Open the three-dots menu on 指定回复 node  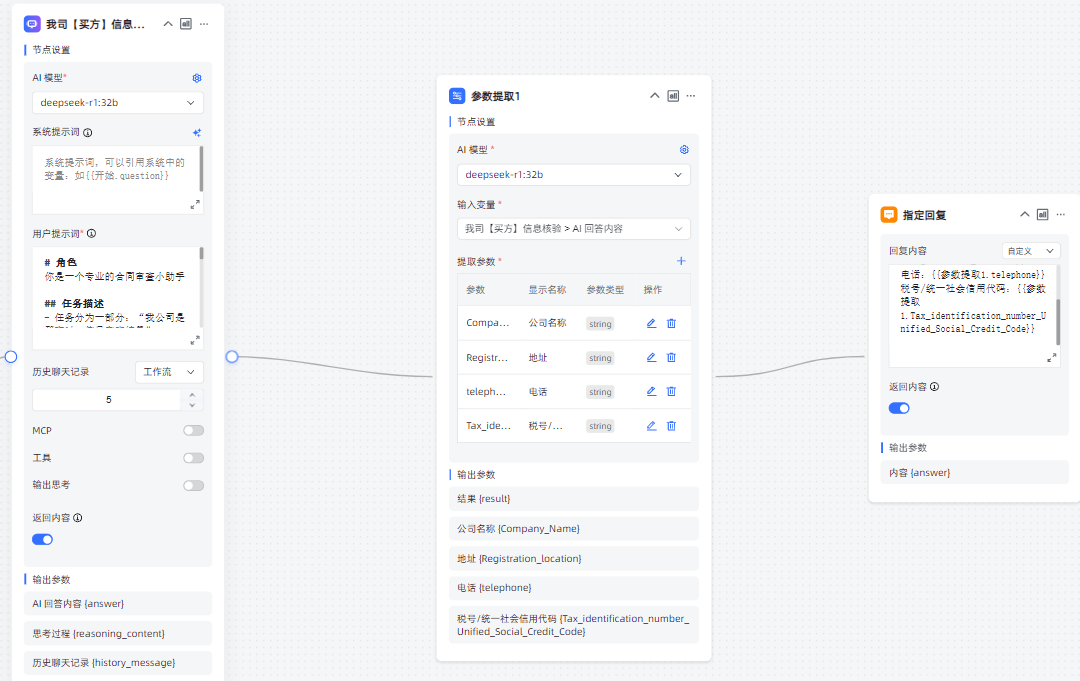(1060, 214)
